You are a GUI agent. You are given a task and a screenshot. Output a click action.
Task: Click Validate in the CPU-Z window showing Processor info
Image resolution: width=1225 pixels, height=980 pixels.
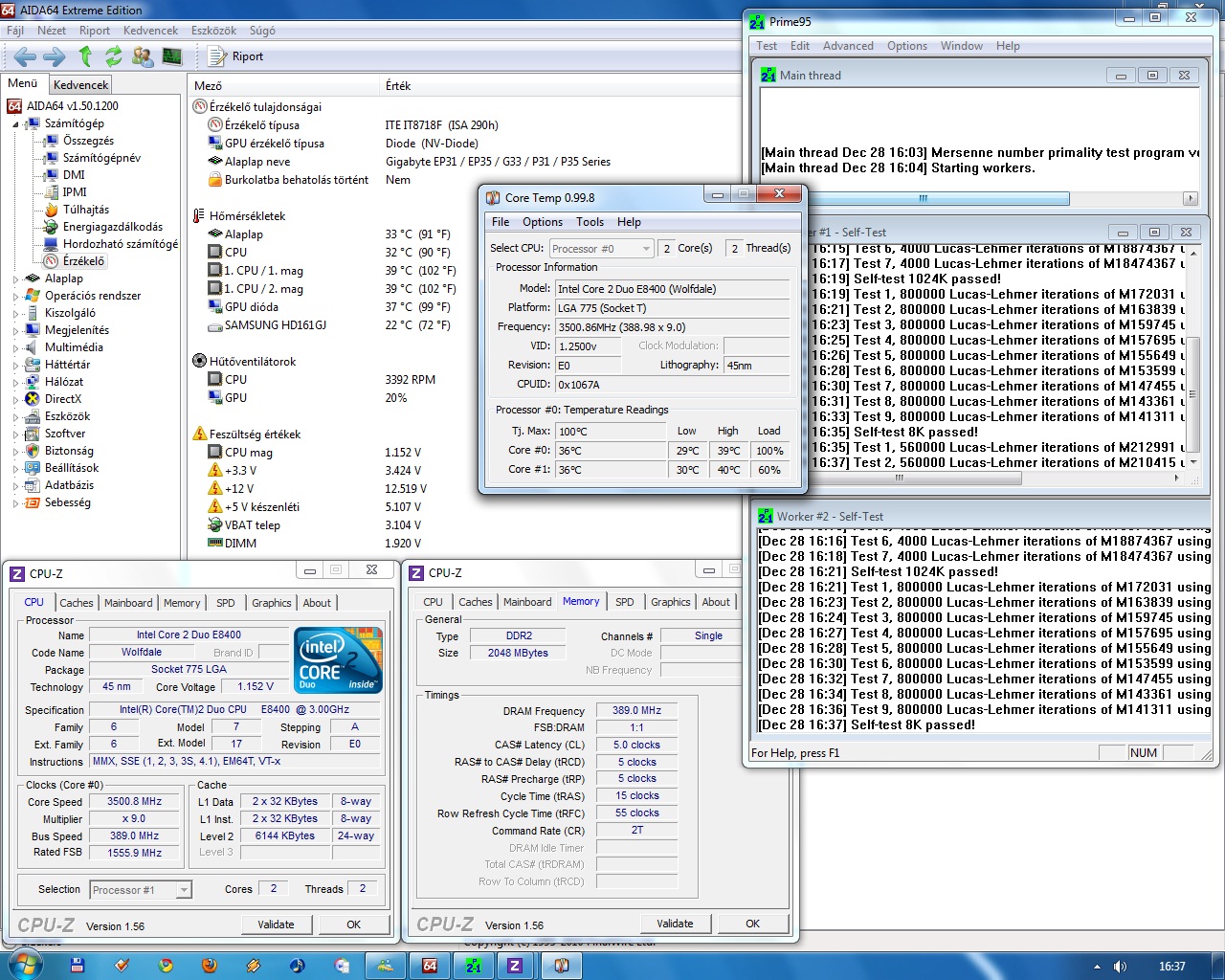tap(276, 924)
